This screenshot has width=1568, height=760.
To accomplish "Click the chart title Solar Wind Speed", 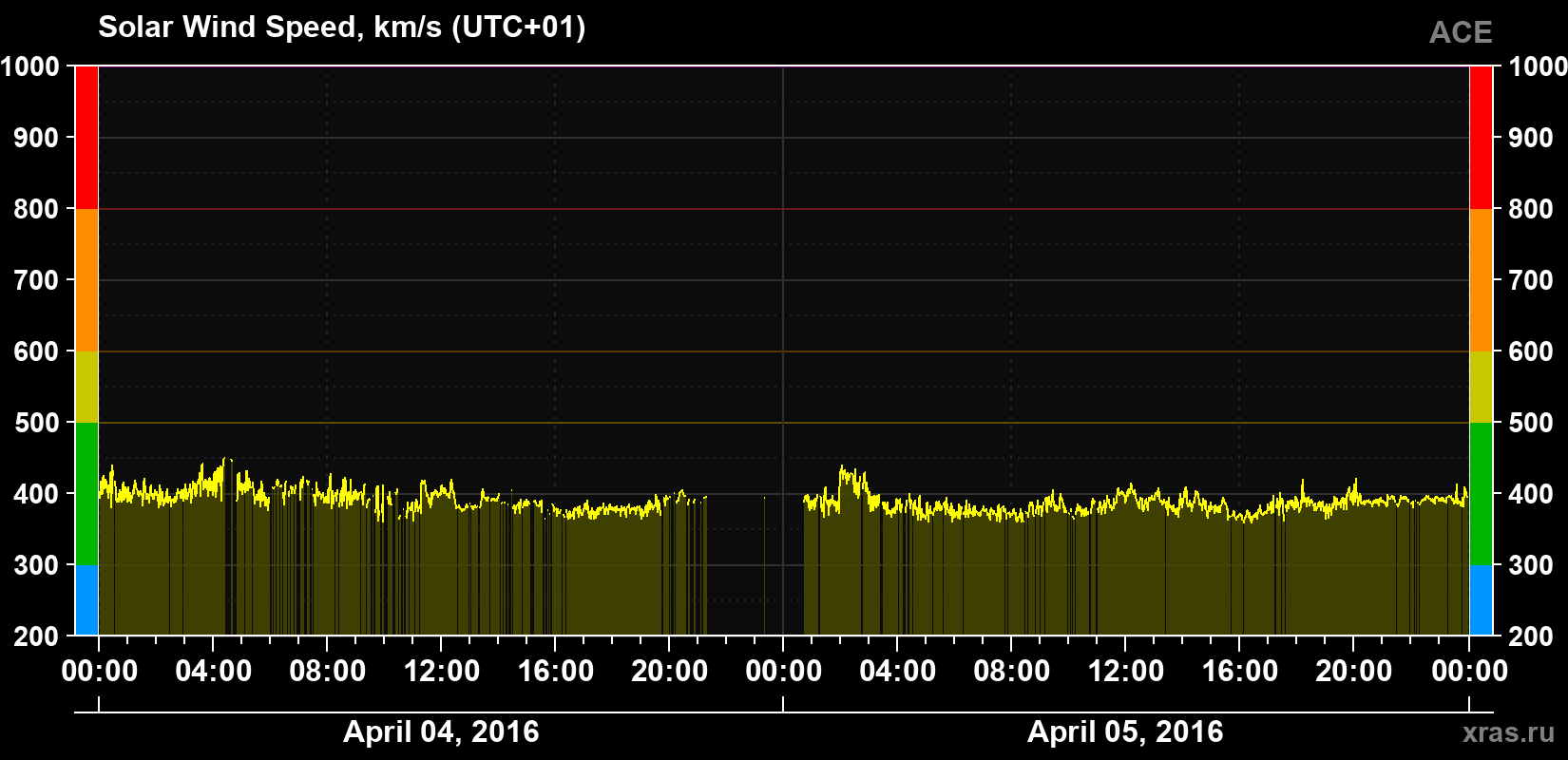I will click(342, 27).
